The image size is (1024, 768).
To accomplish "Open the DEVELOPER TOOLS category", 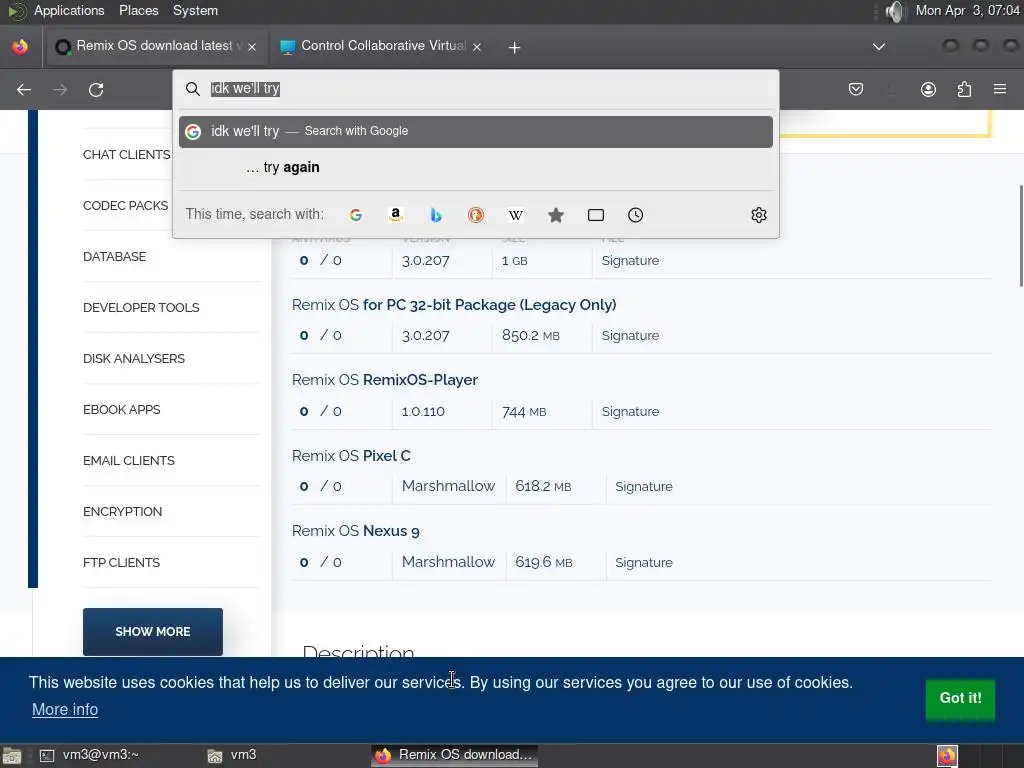I will pyautogui.click(x=141, y=308).
